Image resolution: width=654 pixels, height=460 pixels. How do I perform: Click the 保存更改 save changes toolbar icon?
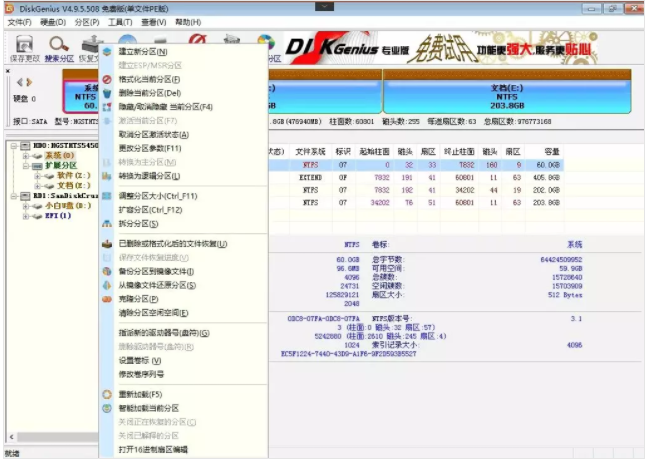[25, 44]
